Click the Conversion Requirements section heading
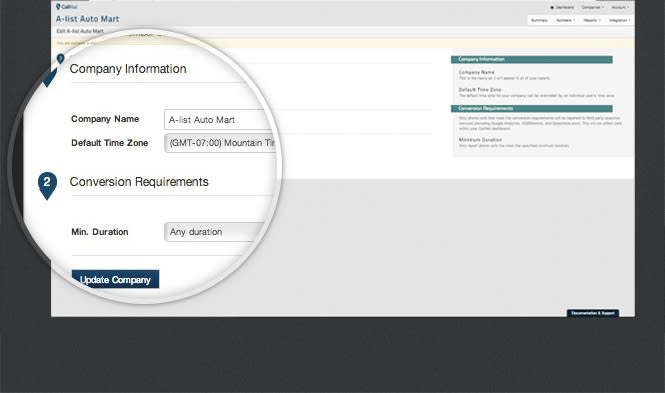The height and width of the screenshot is (393, 665). (x=139, y=182)
